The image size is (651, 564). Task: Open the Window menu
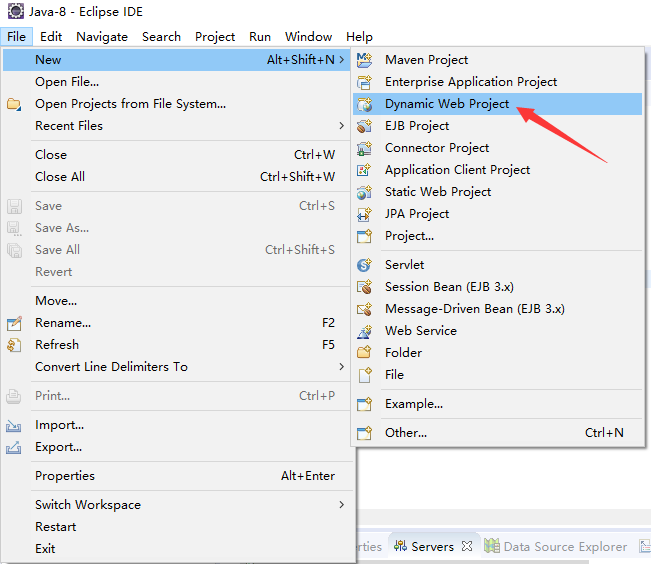(308, 37)
